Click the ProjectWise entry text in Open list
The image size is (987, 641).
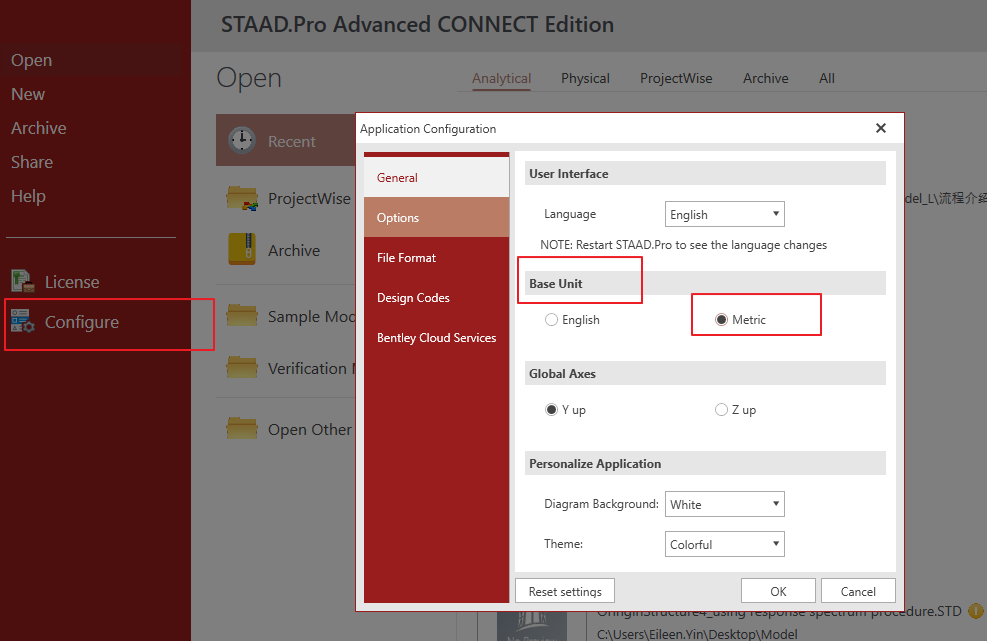pyautogui.click(x=309, y=198)
